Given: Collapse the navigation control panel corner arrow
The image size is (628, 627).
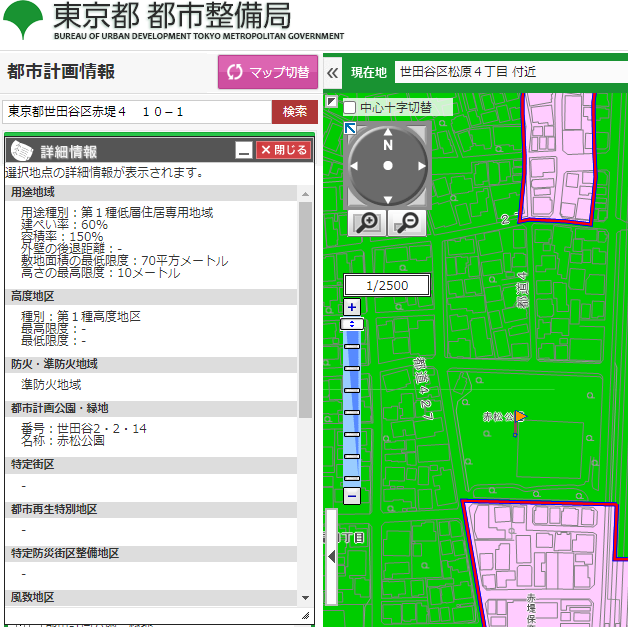Looking at the screenshot, I should tap(351, 128).
